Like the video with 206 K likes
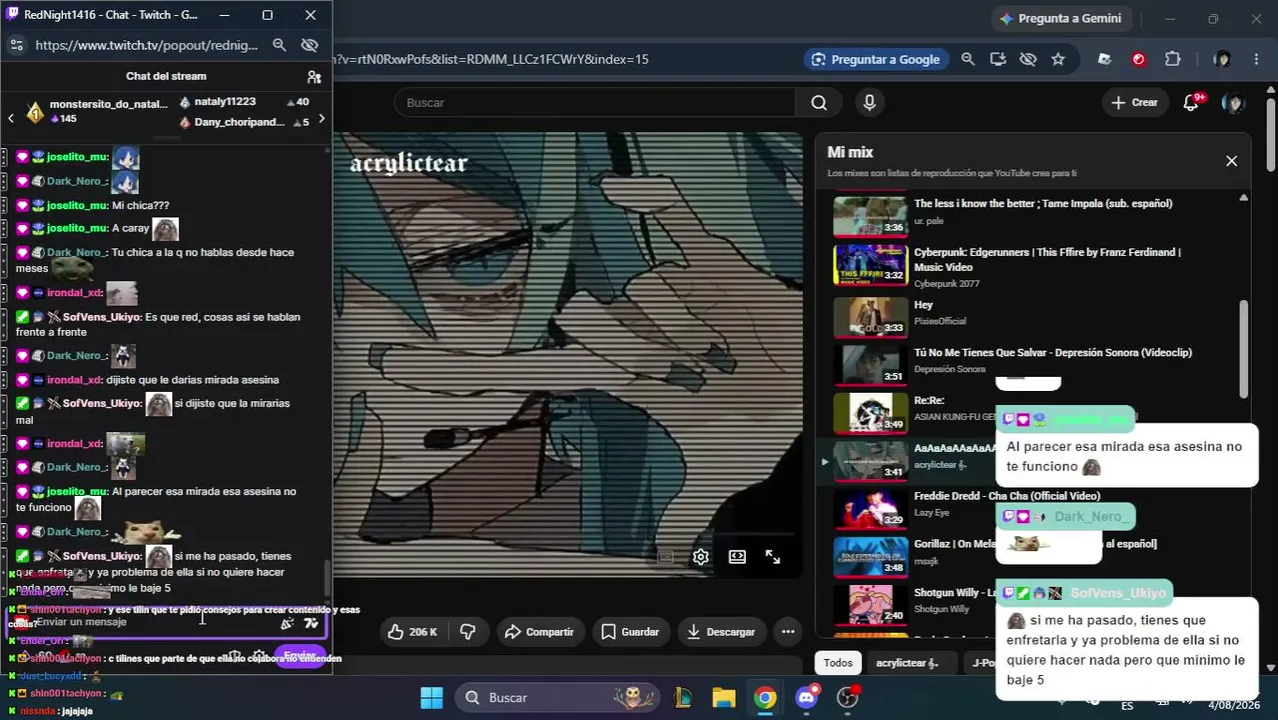This screenshot has height=720, width=1278. pyautogui.click(x=413, y=632)
